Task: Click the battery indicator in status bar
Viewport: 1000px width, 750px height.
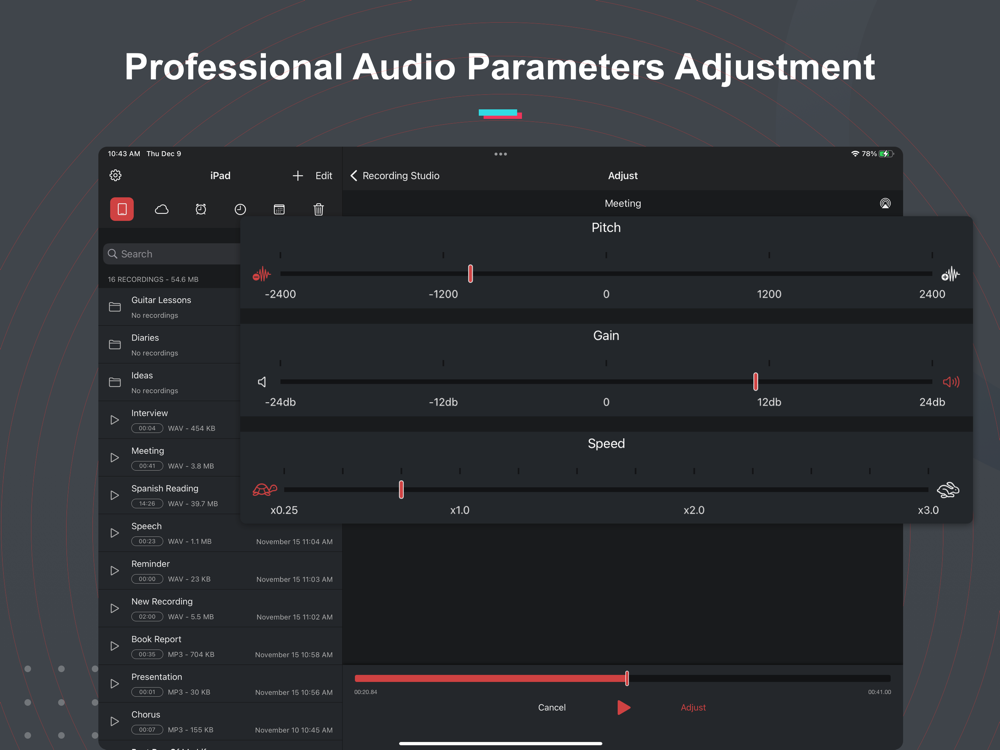Action: (x=886, y=154)
